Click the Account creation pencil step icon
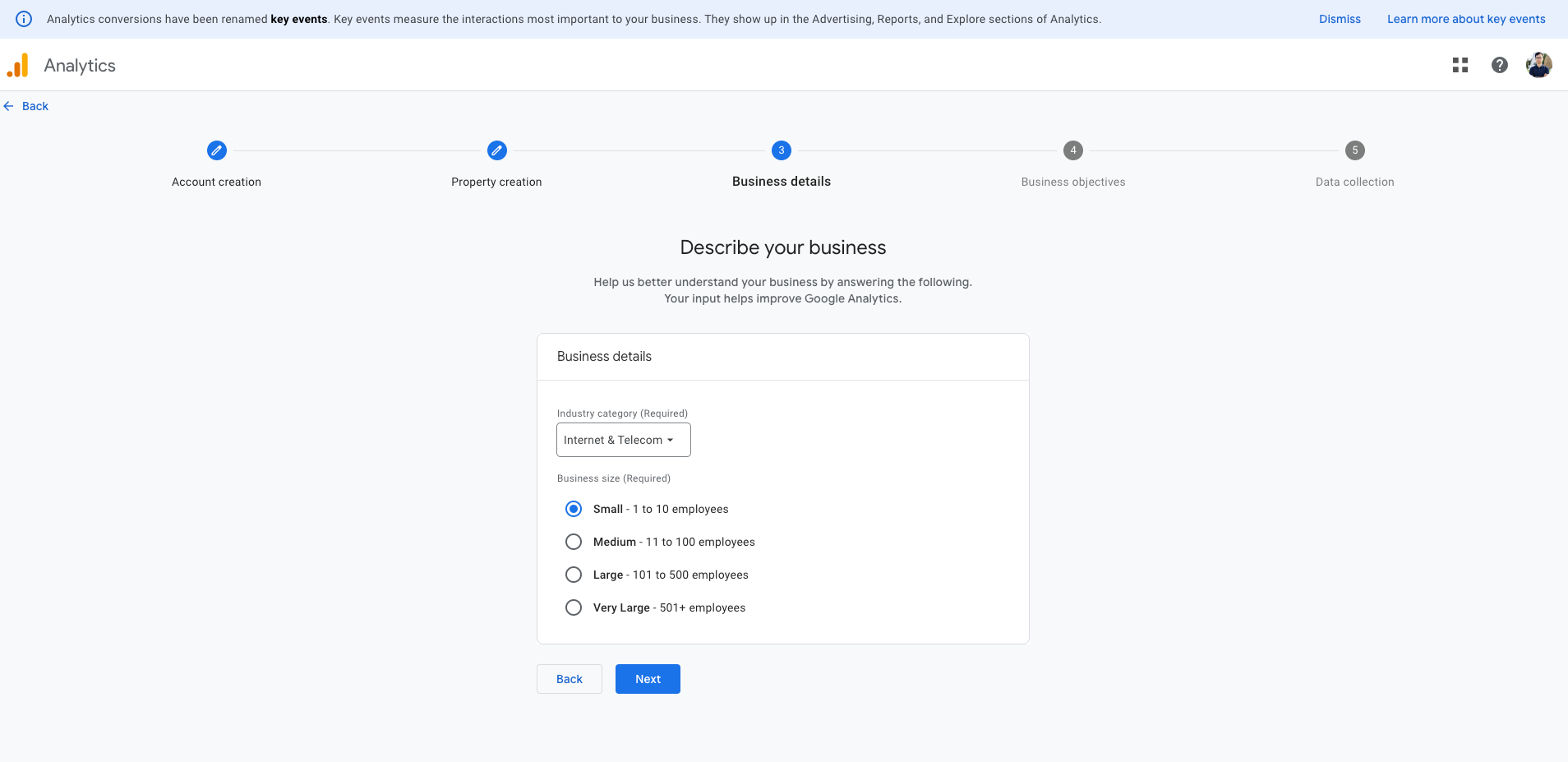Screen dimensions: 1568x762 click(216, 150)
